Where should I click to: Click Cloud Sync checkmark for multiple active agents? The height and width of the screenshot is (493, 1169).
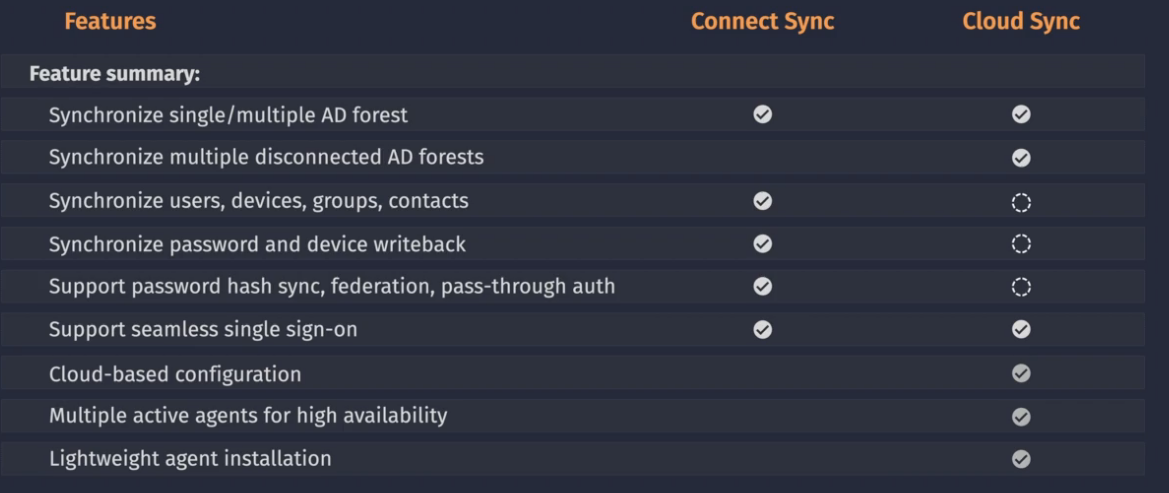click(x=1021, y=417)
